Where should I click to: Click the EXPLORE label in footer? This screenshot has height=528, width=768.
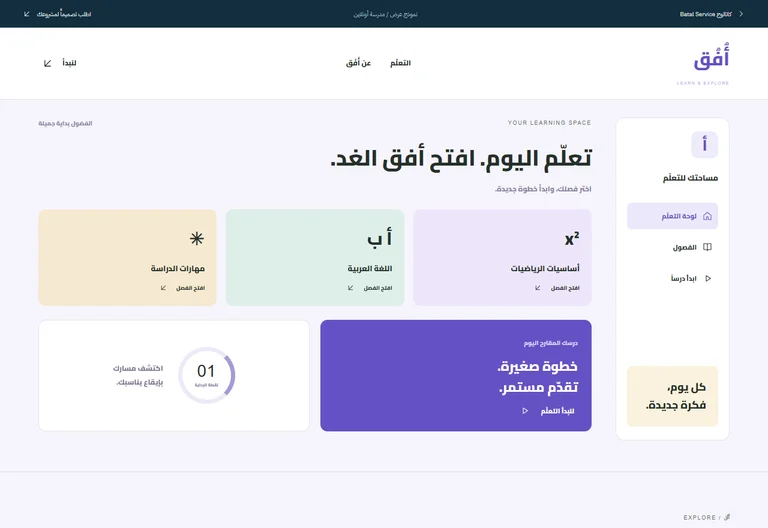pos(699,517)
